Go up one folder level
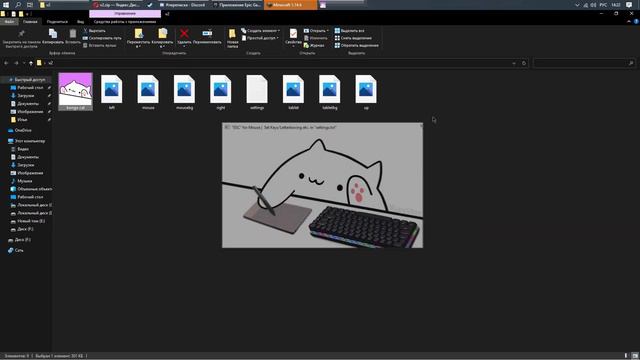The width and height of the screenshot is (640, 360). coord(31,63)
